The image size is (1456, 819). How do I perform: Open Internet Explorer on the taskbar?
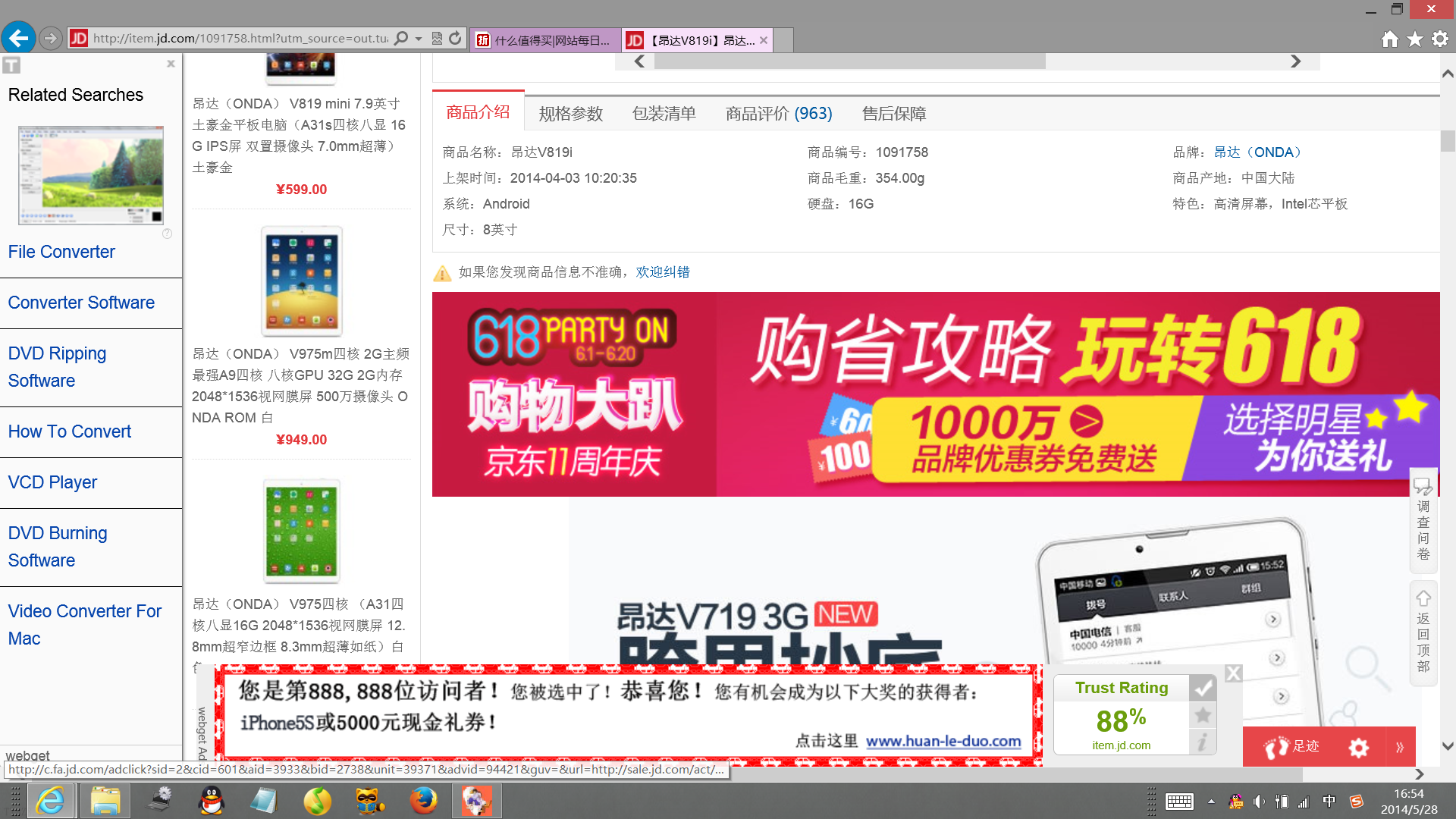pos(51,801)
